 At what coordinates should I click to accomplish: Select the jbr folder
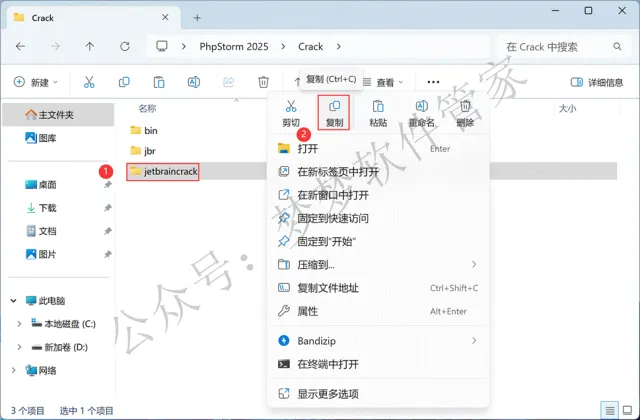(143, 151)
